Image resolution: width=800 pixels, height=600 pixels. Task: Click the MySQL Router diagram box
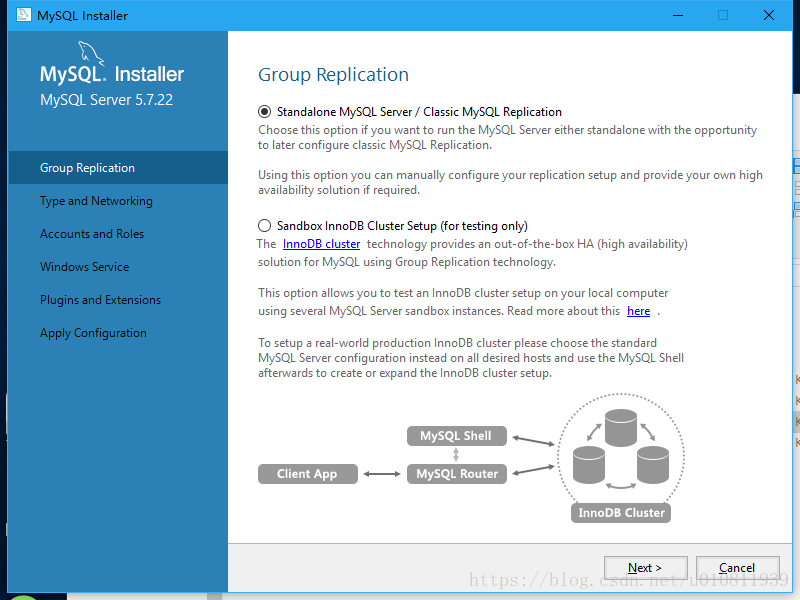point(457,473)
